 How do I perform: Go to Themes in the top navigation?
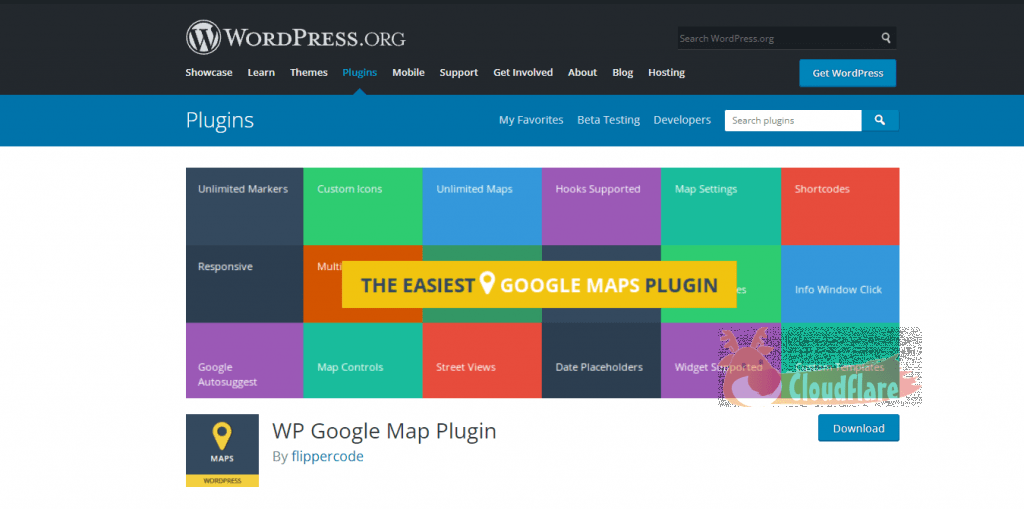pyautogui.click(x=309, y=73)
